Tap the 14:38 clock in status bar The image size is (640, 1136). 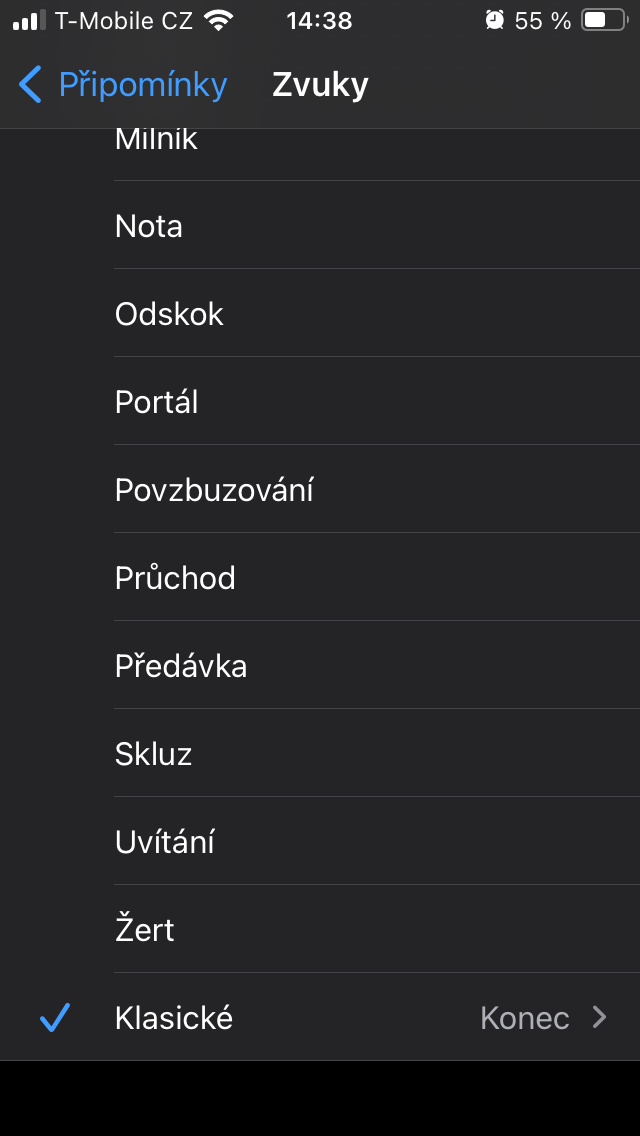tap(319, 20)
